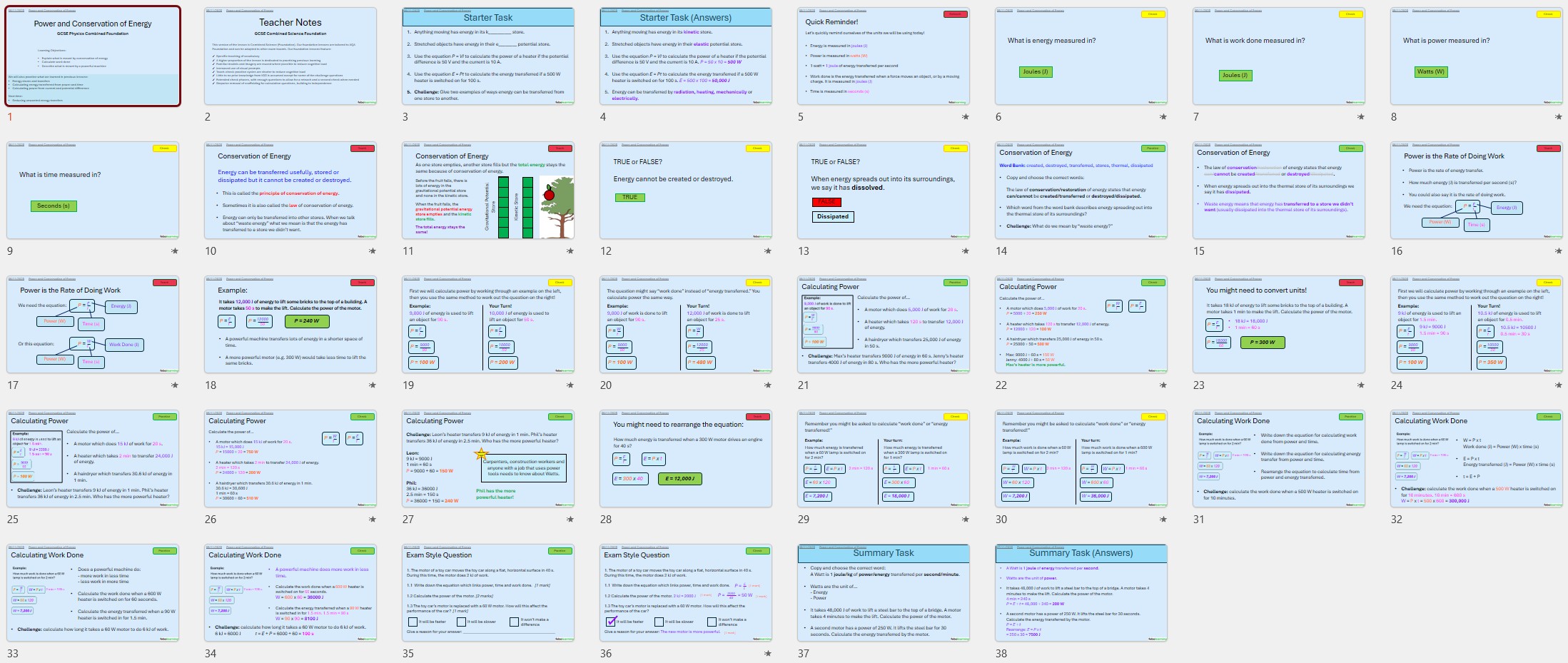This screenshot has width=1568, height=663.
Task: Click the star icon under slide 32
Action: click(x=1558, y=520)
